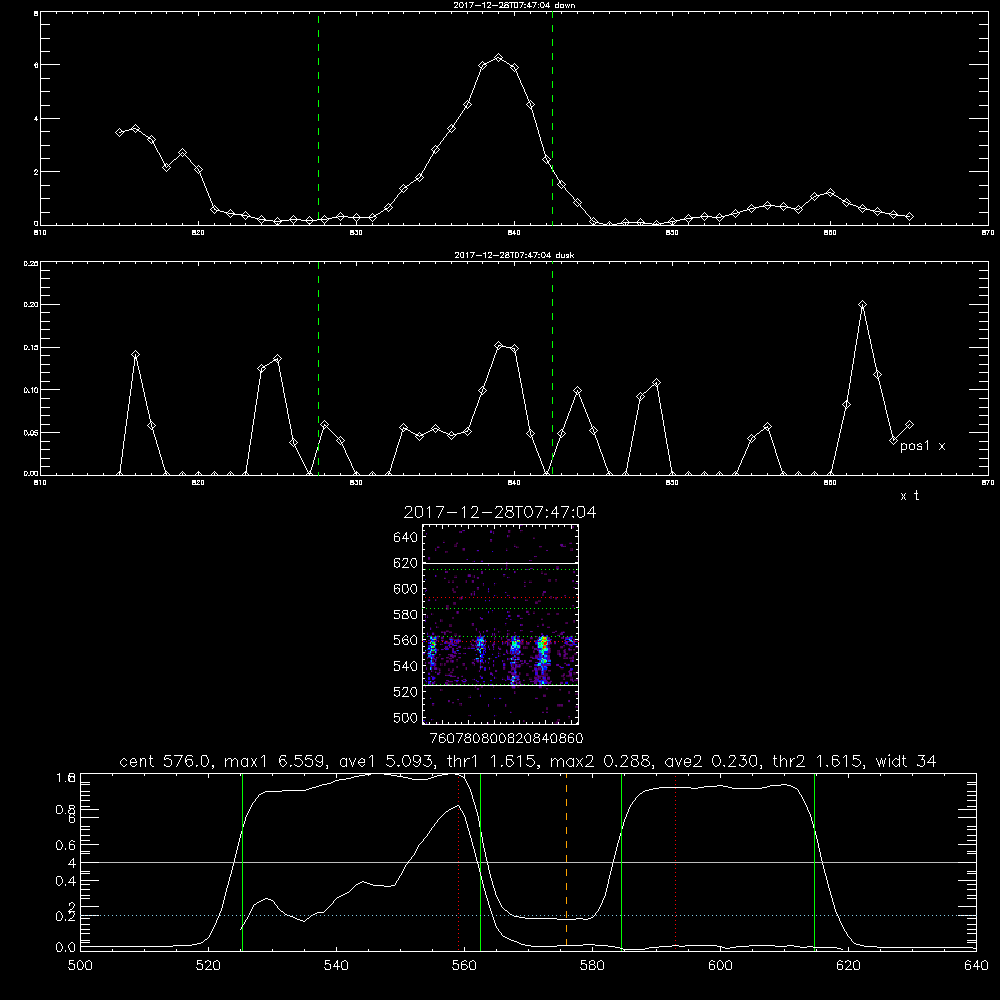Click the right green dashed line in the dawn plot

552,118
